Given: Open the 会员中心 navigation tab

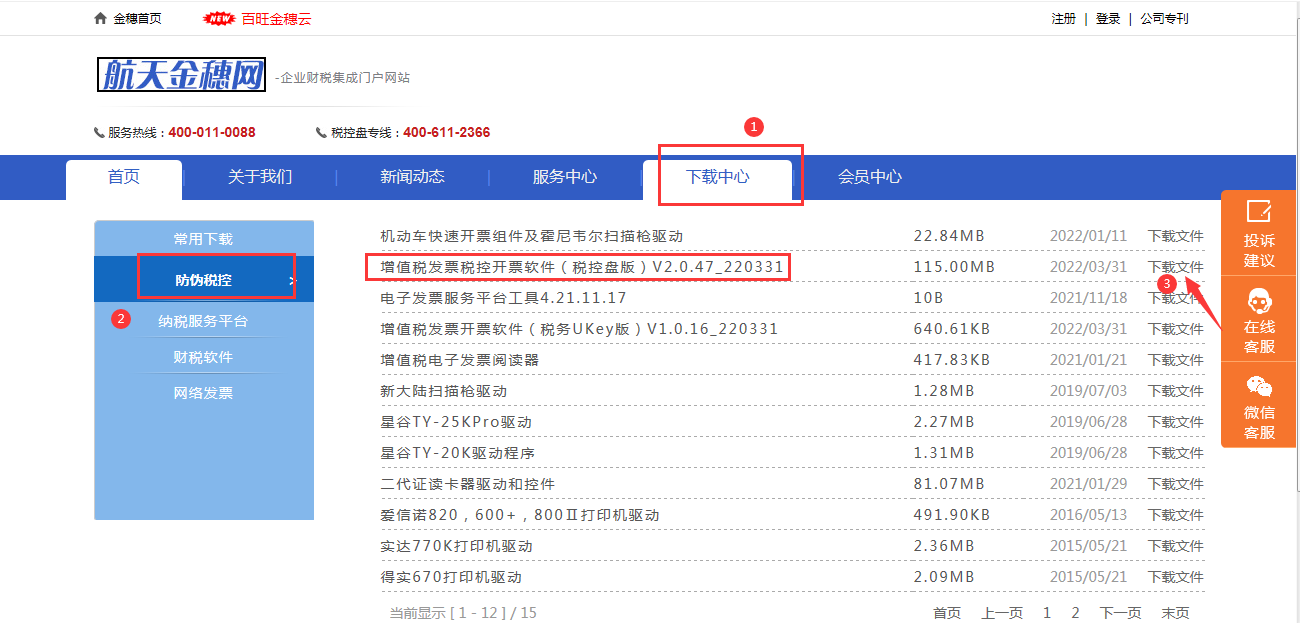Looking at the screenshot, I should pos(870,177).
